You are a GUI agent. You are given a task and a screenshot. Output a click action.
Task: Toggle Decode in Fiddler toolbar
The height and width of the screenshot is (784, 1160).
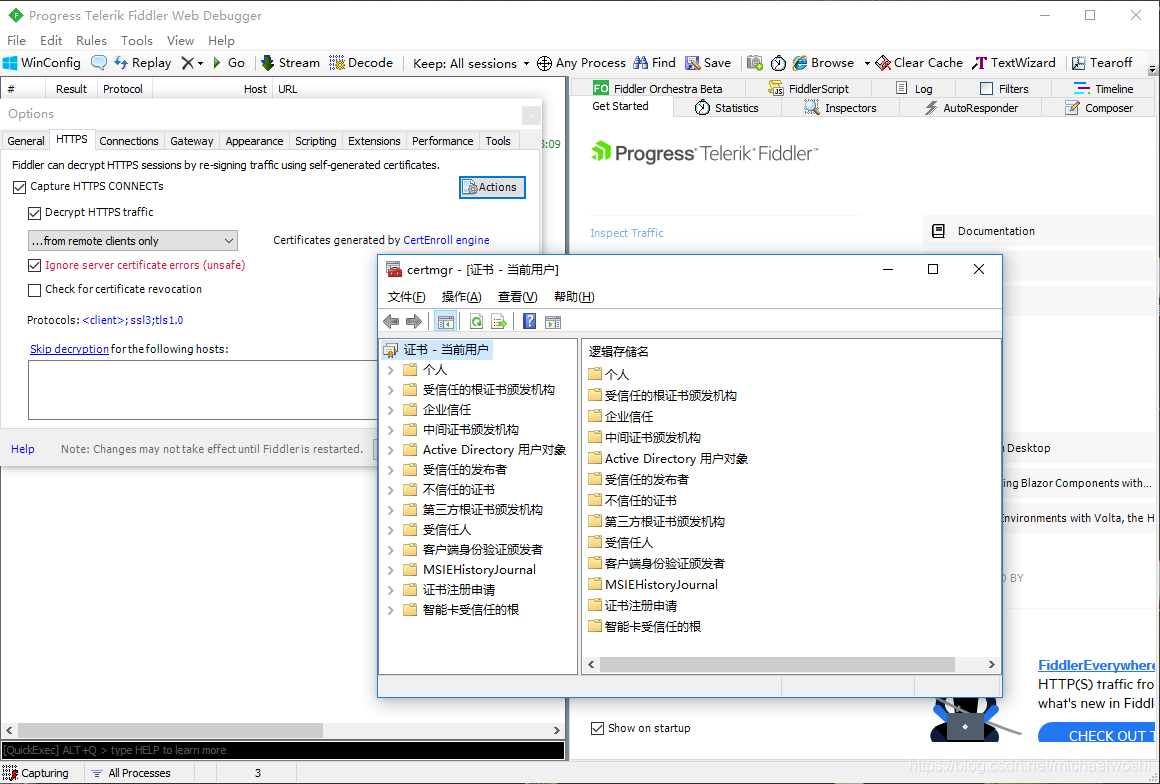(361, 63)
